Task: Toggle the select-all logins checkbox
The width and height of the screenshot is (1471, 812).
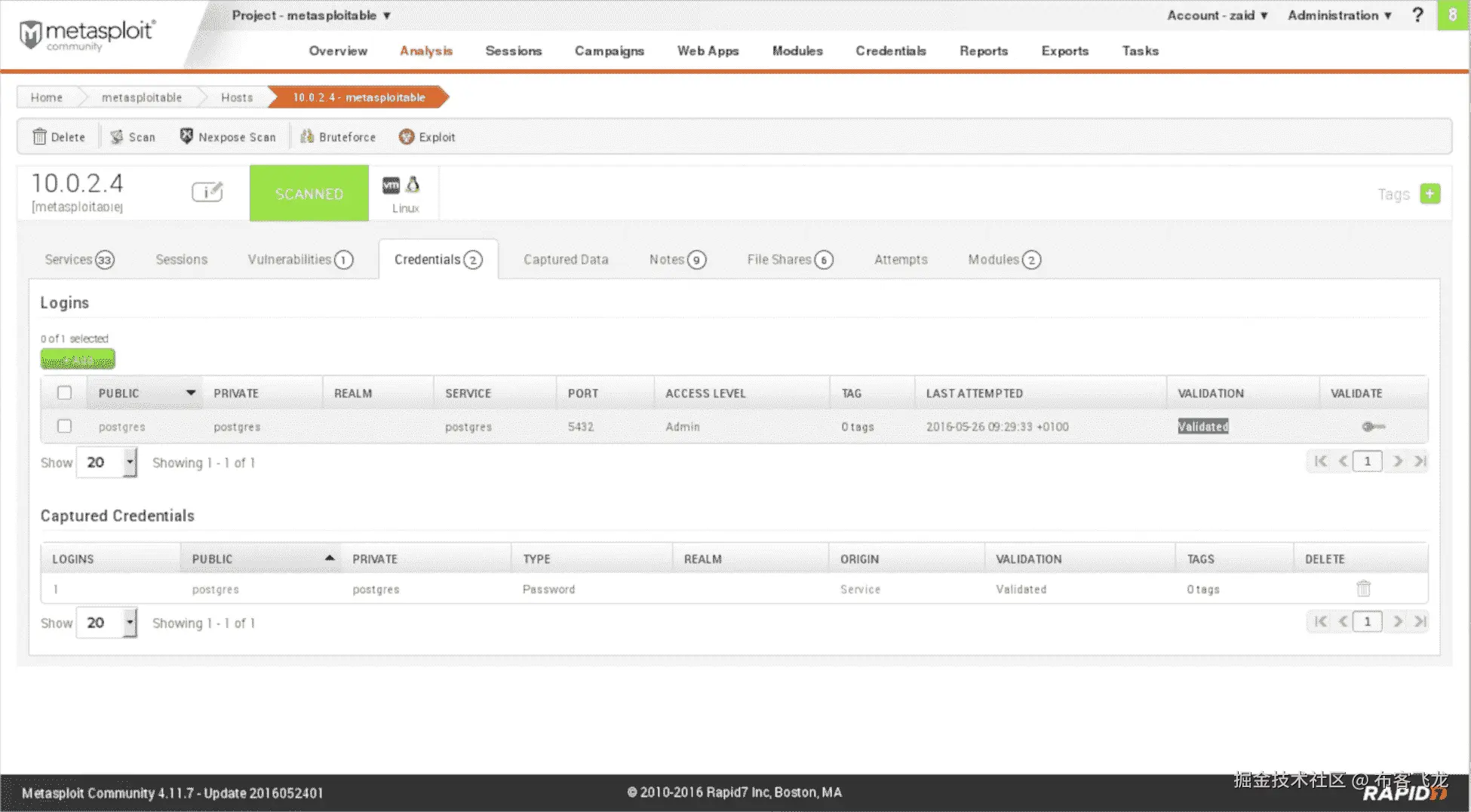Action: pyautogui.click(x=65, y=393)
